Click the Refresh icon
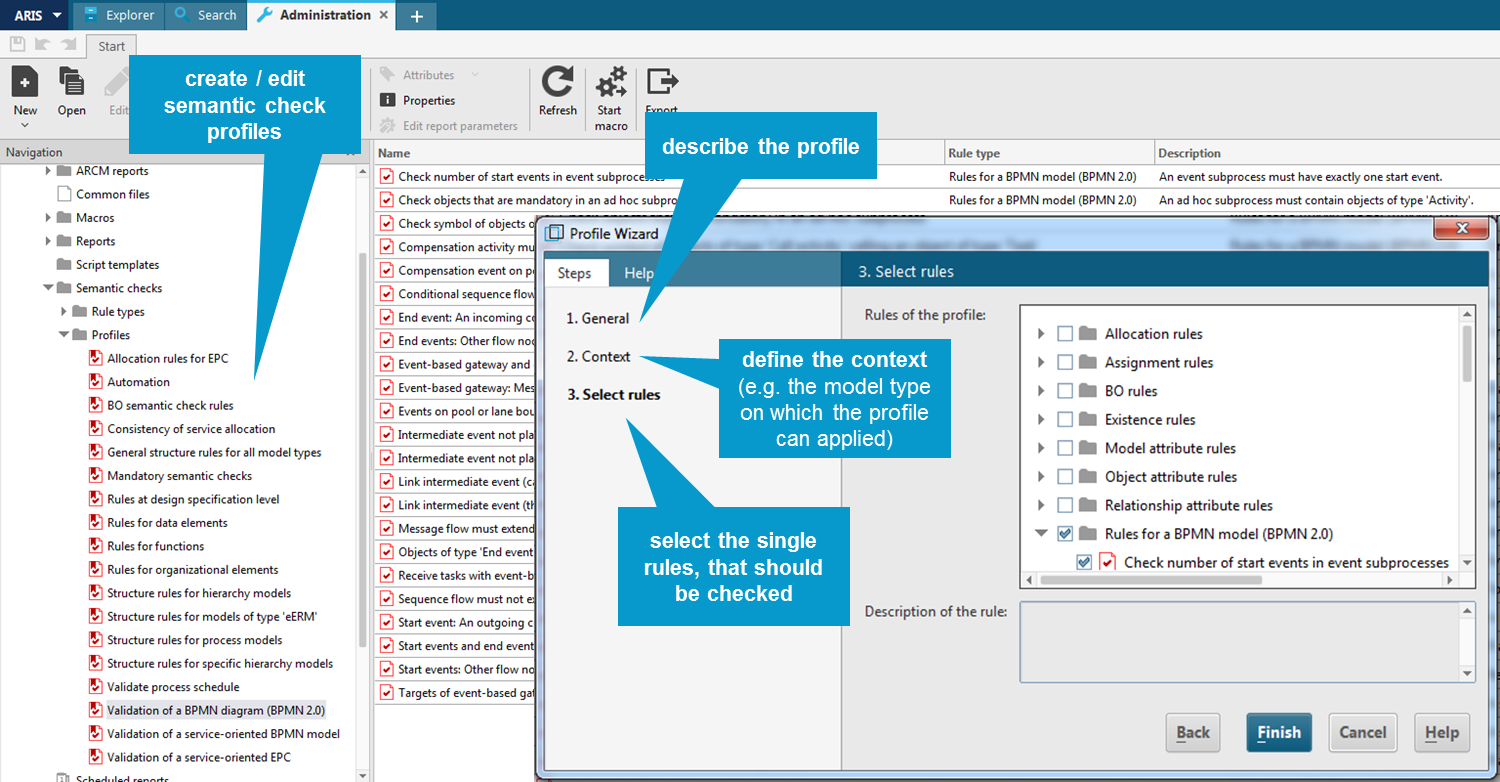 click(x=558, y=82)
